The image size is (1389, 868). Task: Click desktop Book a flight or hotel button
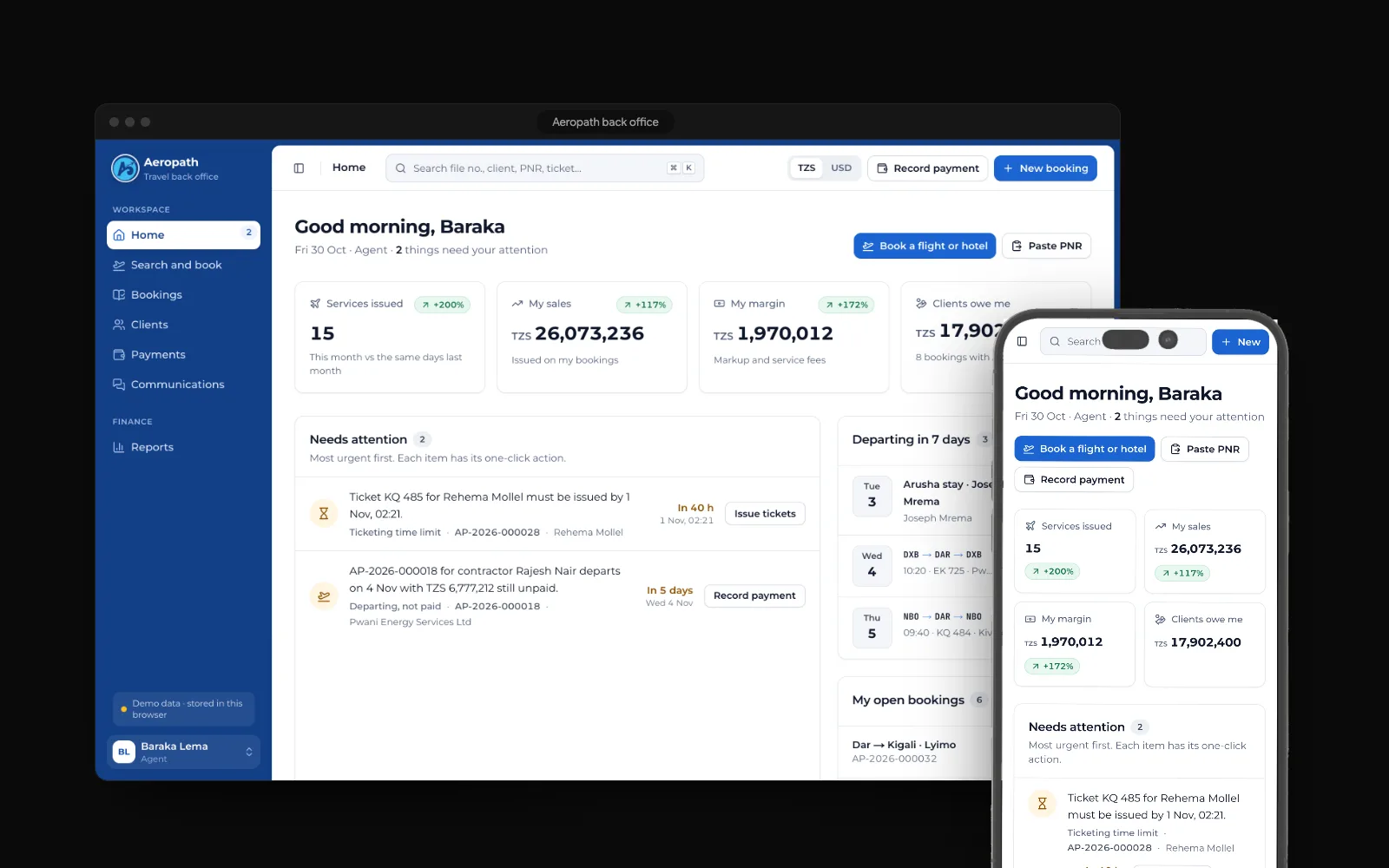pos(925,247)
